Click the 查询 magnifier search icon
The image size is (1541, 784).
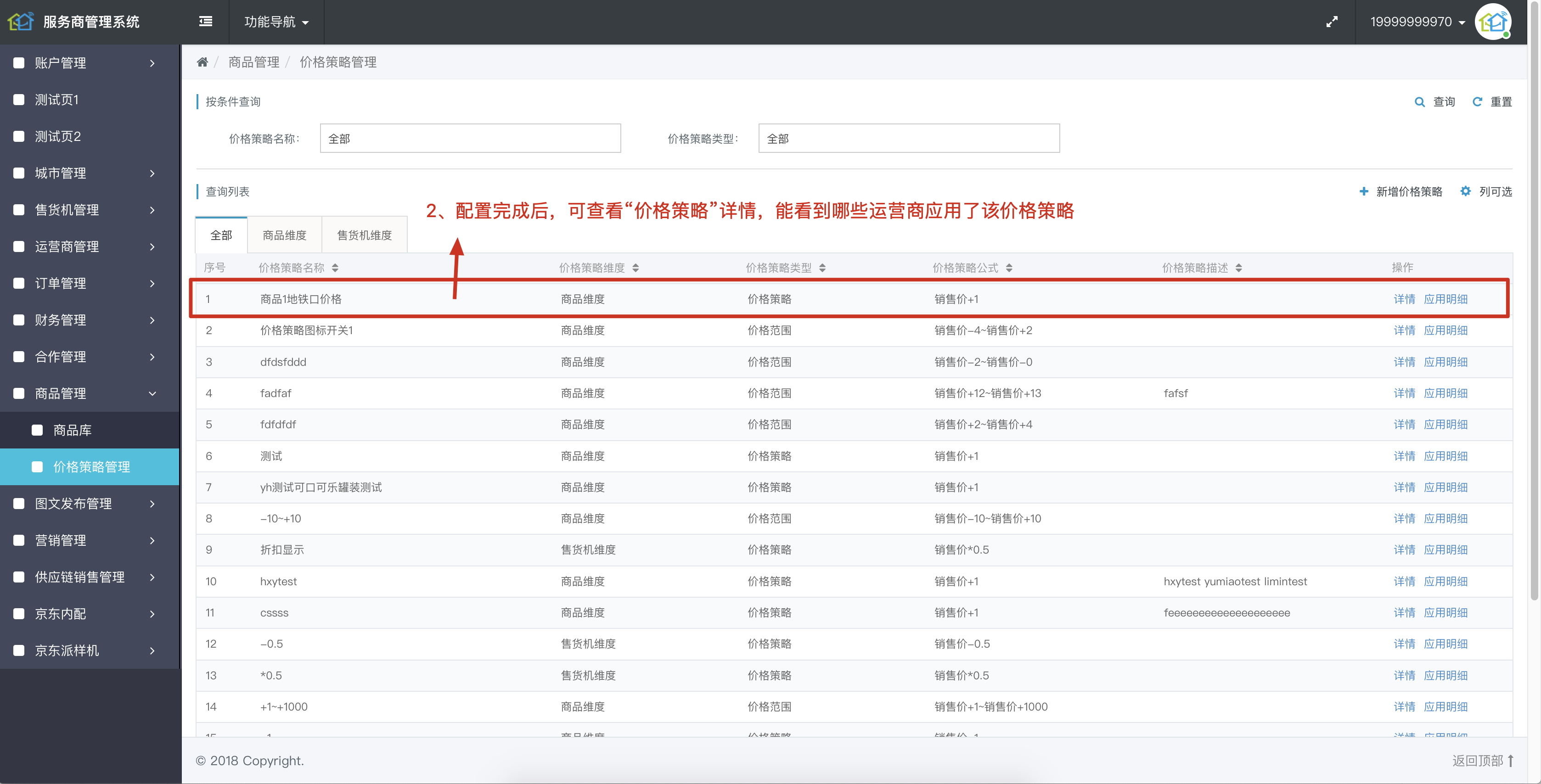[1419, 102]
